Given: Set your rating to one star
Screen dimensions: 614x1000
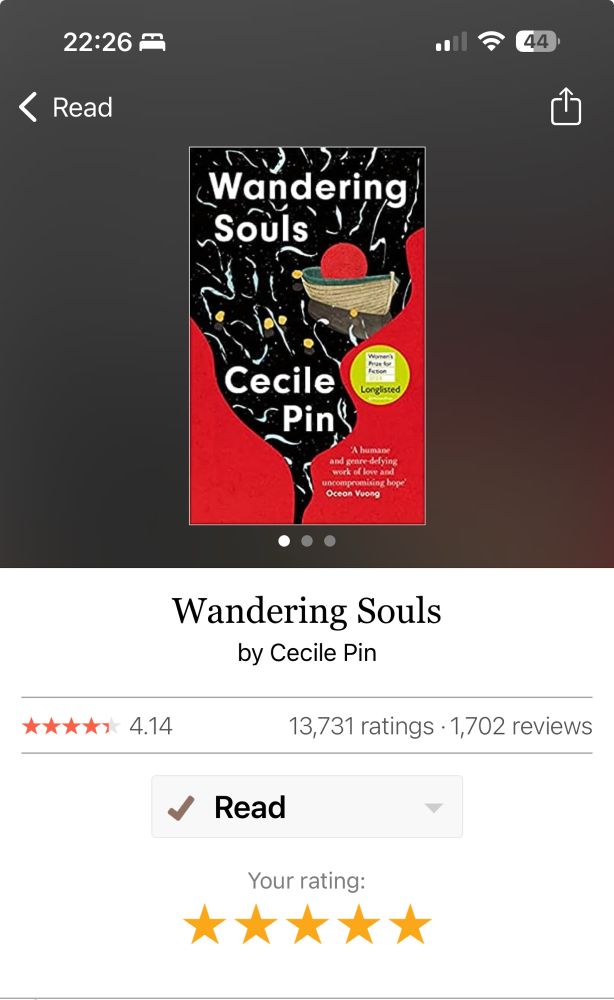Looking at the screenshot, I should pos(204,923).
